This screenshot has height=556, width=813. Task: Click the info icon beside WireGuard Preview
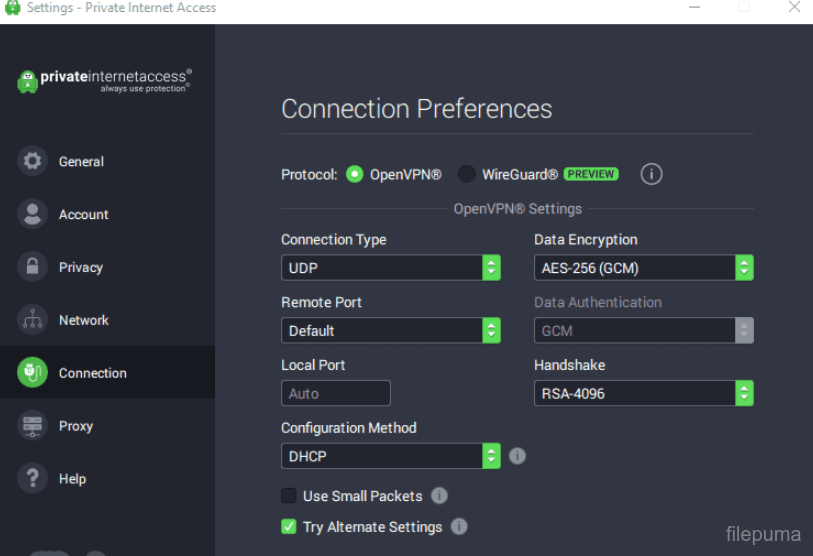(x=651, y=174)
